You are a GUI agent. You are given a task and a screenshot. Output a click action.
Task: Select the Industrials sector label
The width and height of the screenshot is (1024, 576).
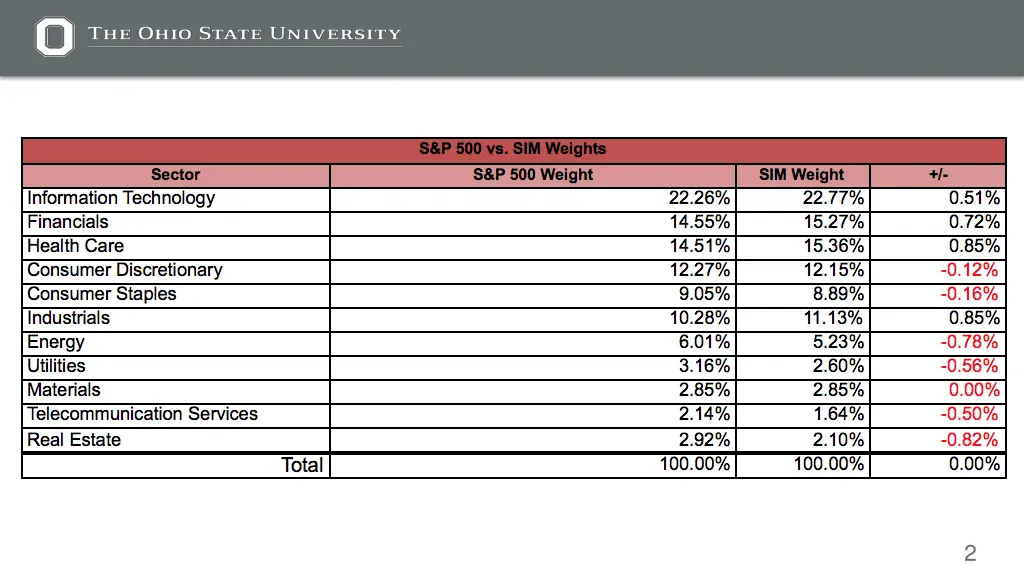(x=69, y=318)
